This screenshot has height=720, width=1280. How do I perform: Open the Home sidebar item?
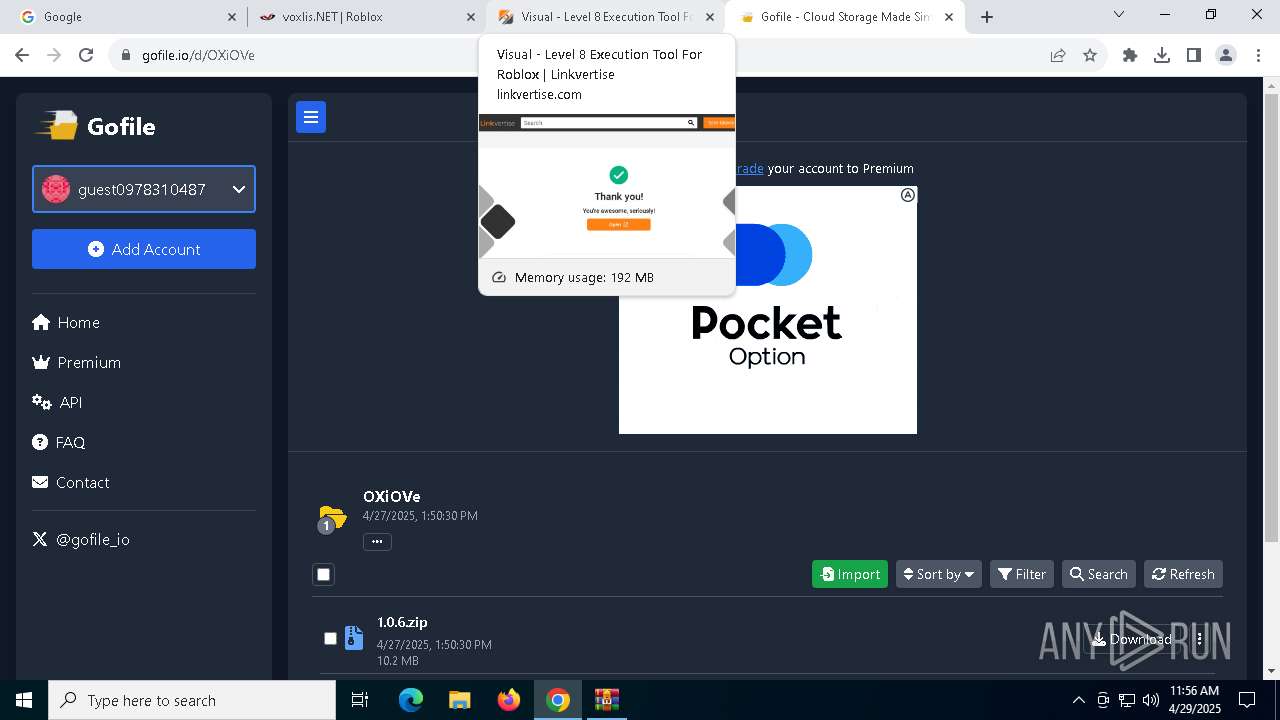point(66,322)
